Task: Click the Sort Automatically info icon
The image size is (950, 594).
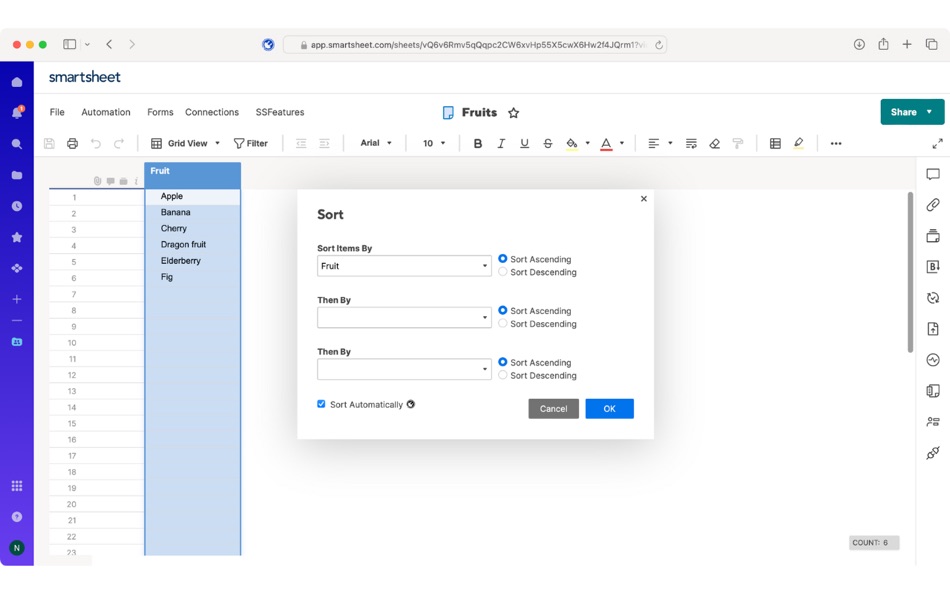Action: [411, 404]
